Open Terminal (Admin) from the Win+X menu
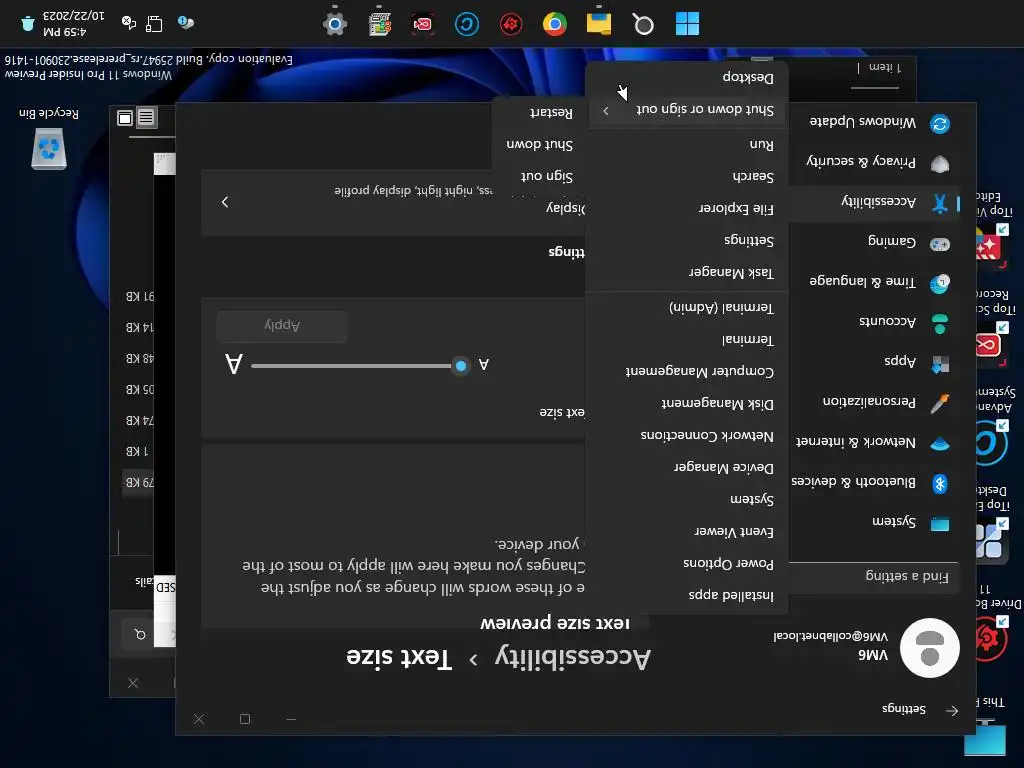The height and width of the screenshot is (768, 1024). pyautogui.click(x=687, y=308)
